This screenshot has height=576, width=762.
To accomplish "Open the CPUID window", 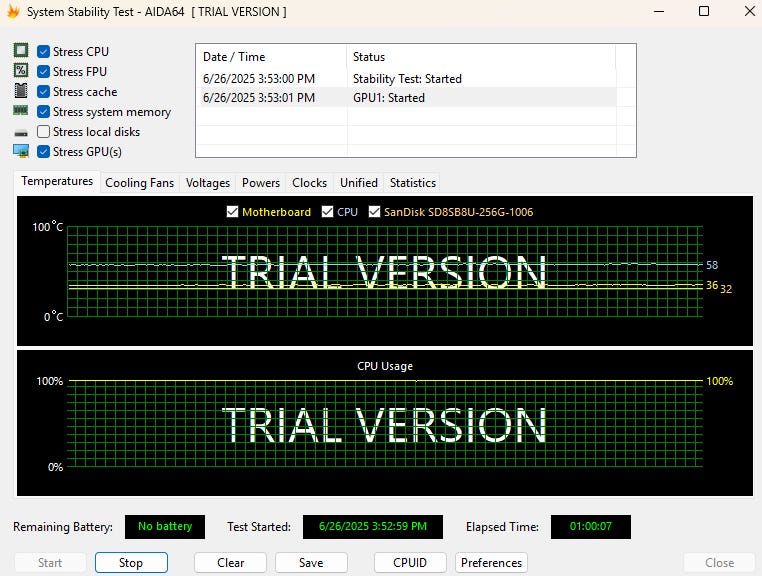I will point(411,562).
